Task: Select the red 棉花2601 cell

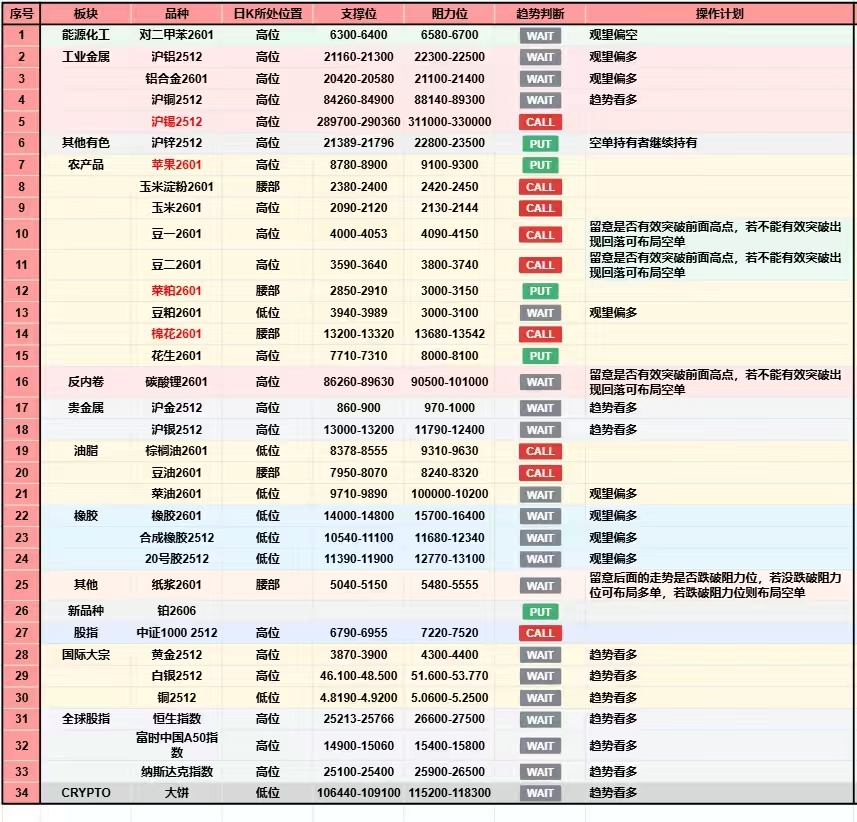Action: click(177, 334)
